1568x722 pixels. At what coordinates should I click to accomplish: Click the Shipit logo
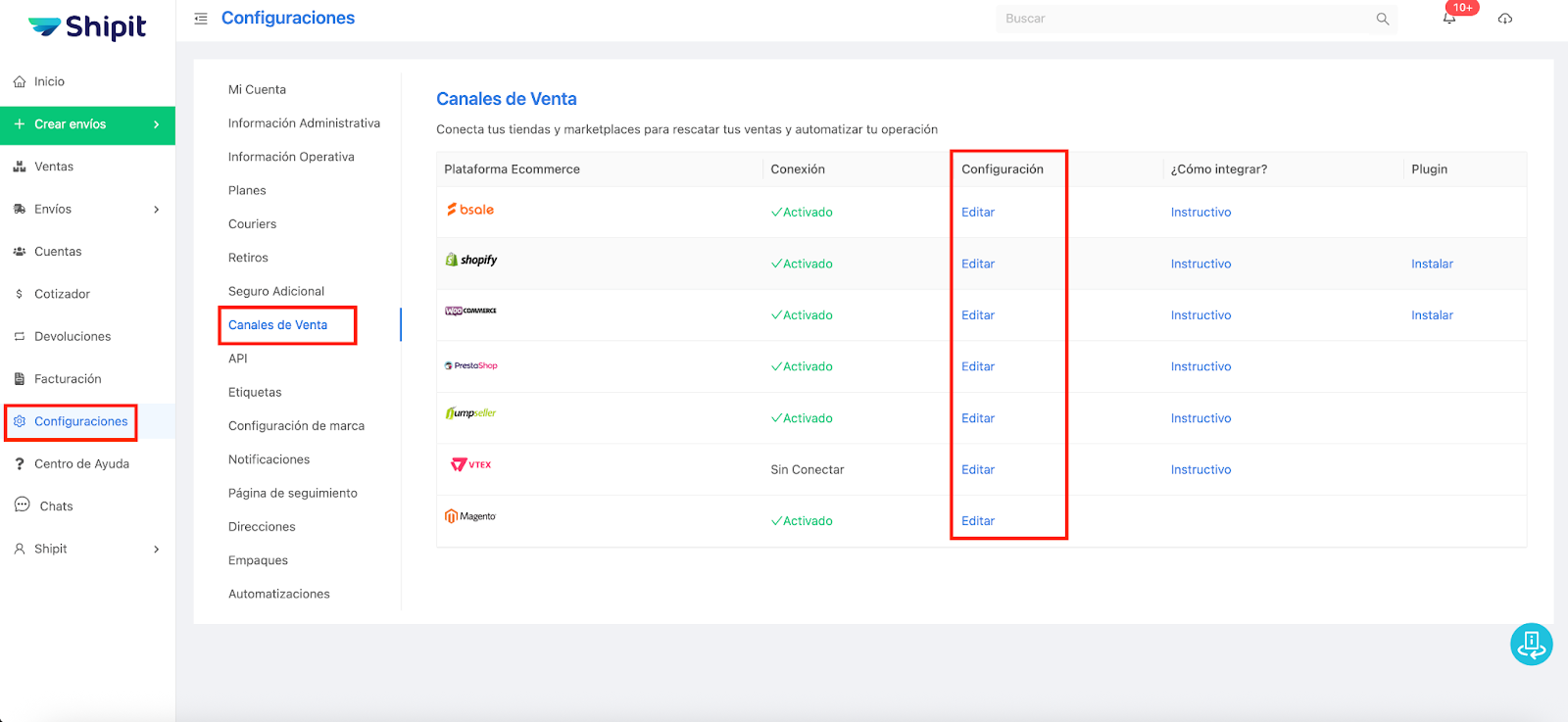click(87, 27)
